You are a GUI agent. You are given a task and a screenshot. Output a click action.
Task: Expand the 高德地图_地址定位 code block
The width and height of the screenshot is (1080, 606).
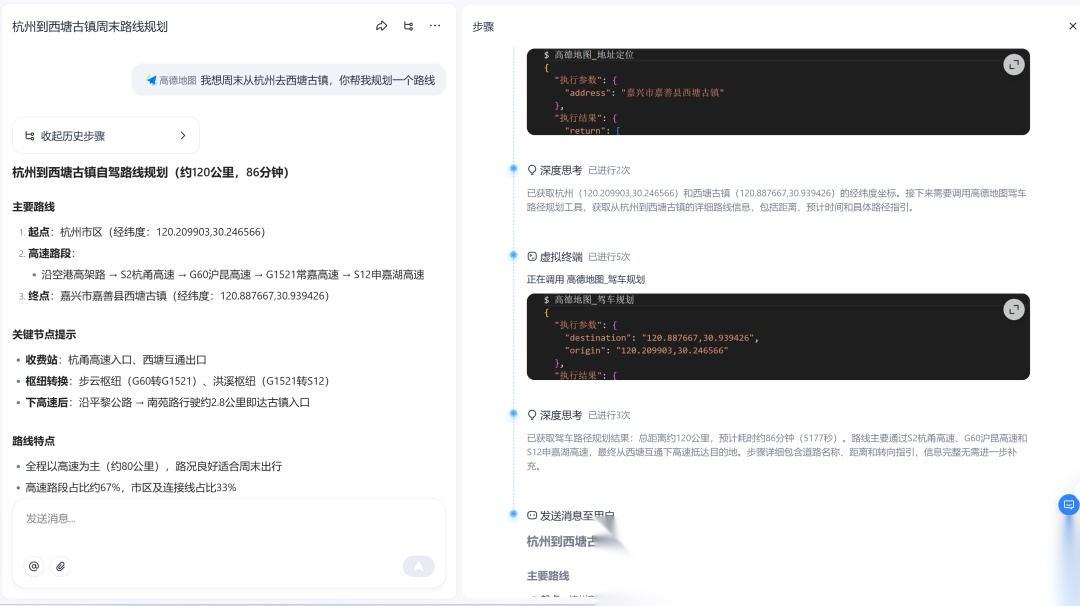1013,65
